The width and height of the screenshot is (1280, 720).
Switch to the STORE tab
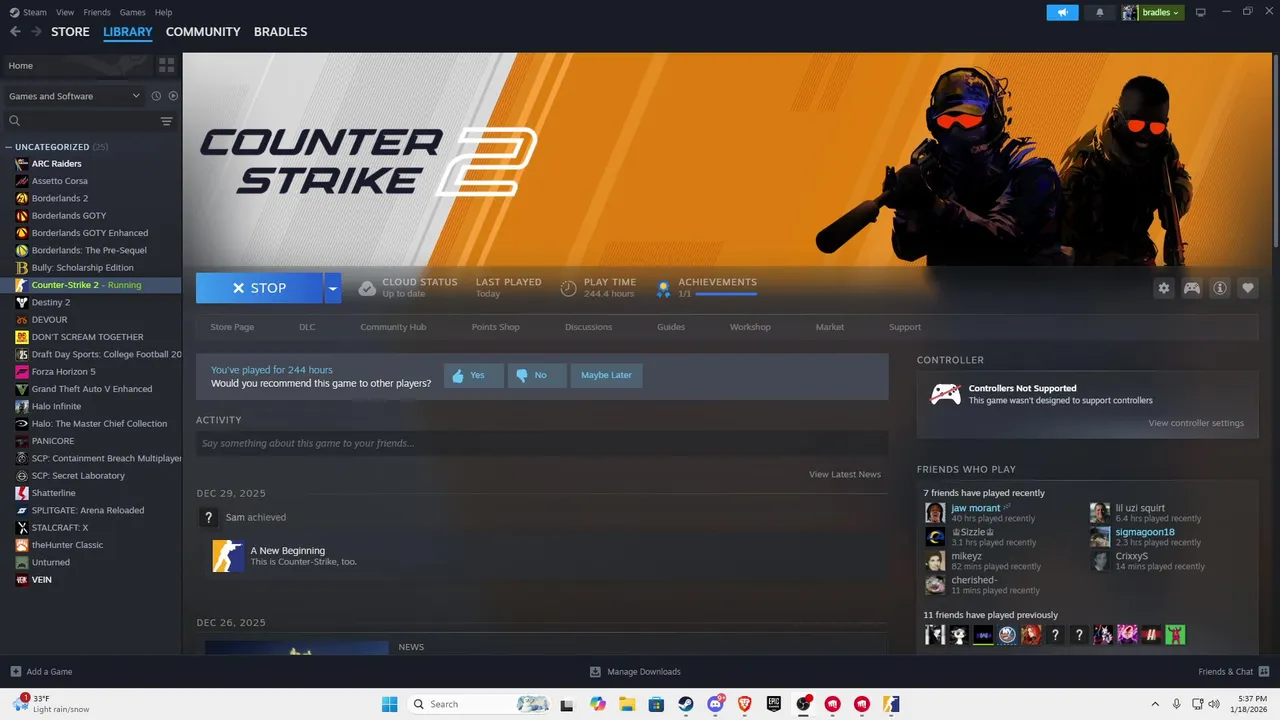(70, 32)
